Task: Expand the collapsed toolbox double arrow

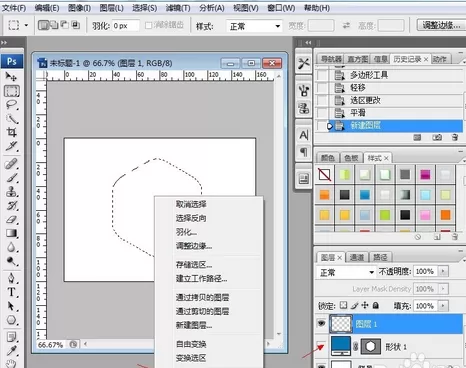Action: click(4, 43)
